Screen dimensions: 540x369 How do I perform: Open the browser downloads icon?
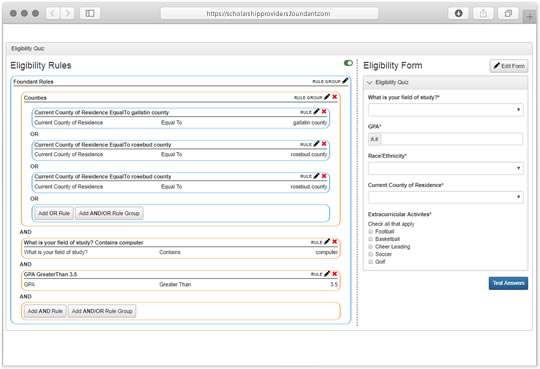tap(458, 13)
